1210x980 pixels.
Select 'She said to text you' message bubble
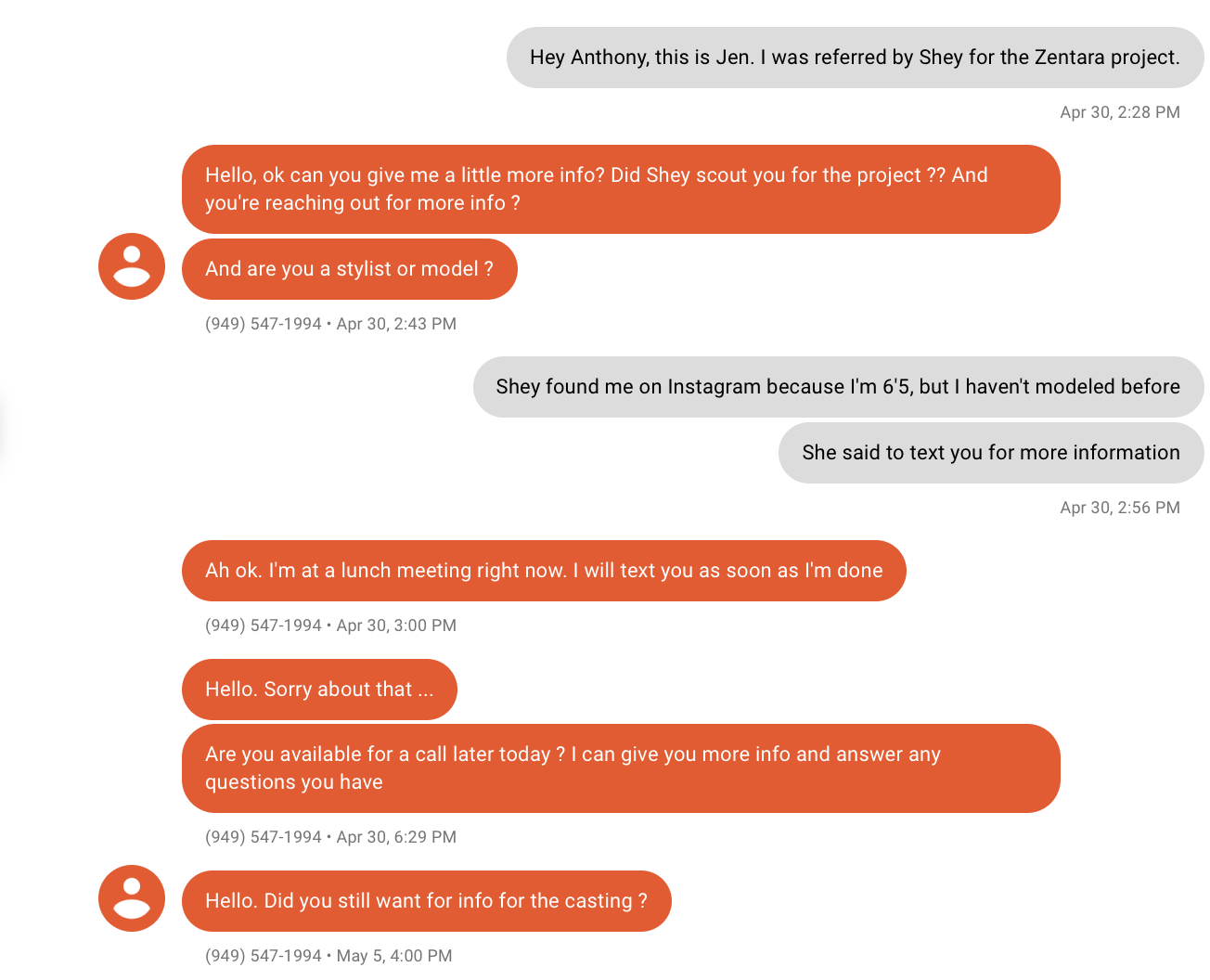click(991, 453)
